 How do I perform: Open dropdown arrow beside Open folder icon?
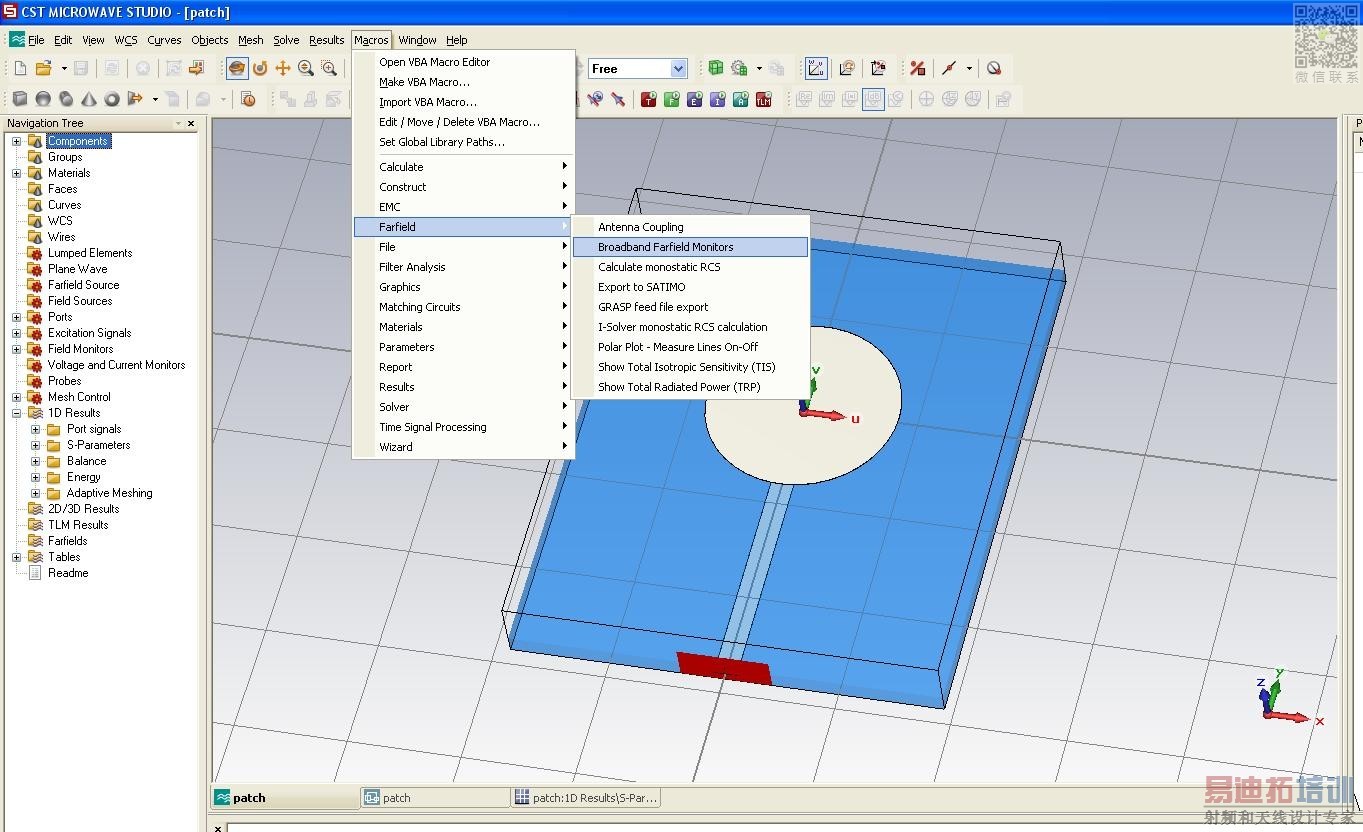coord(64,68)
